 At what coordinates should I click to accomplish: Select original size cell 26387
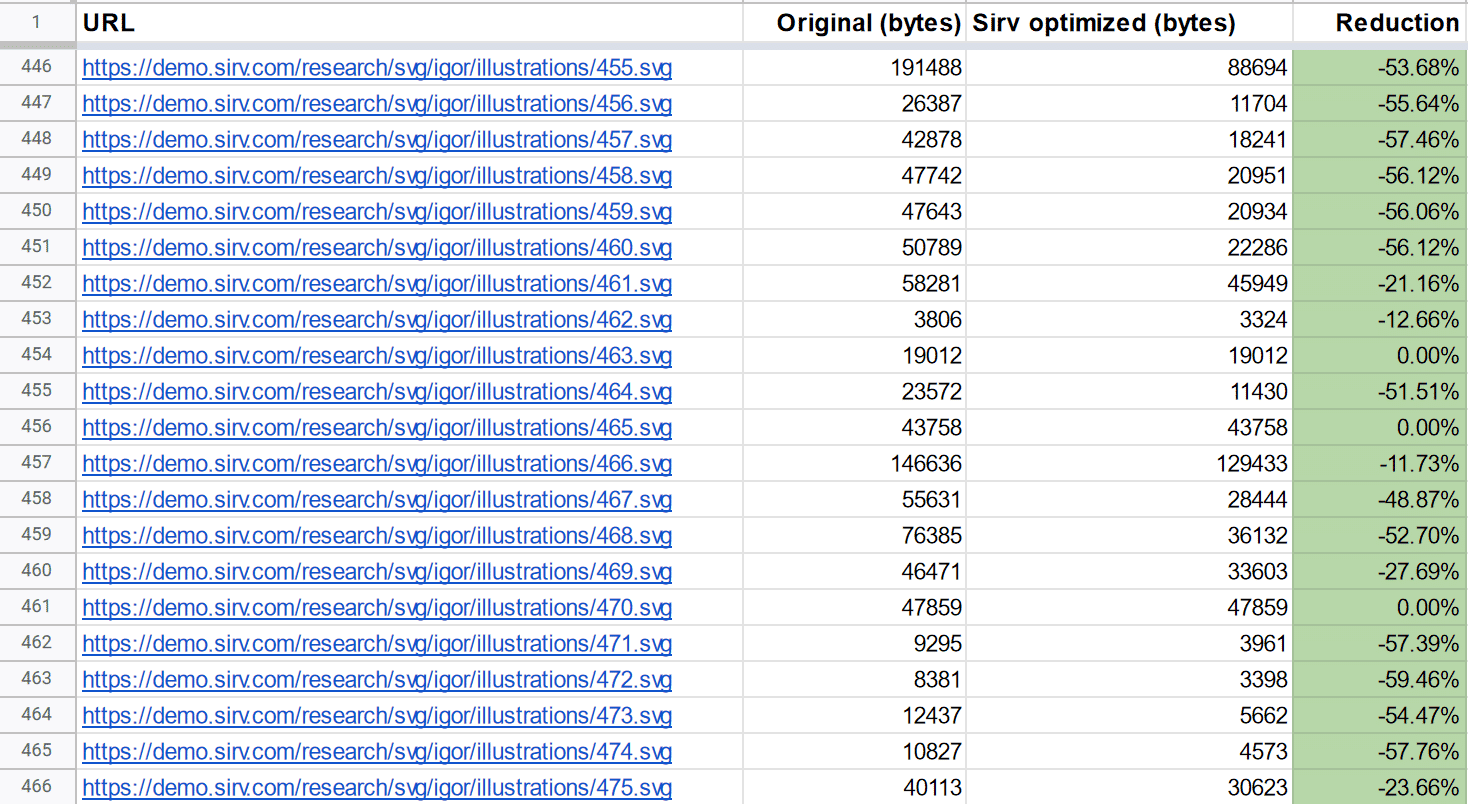tap(854, 104)
